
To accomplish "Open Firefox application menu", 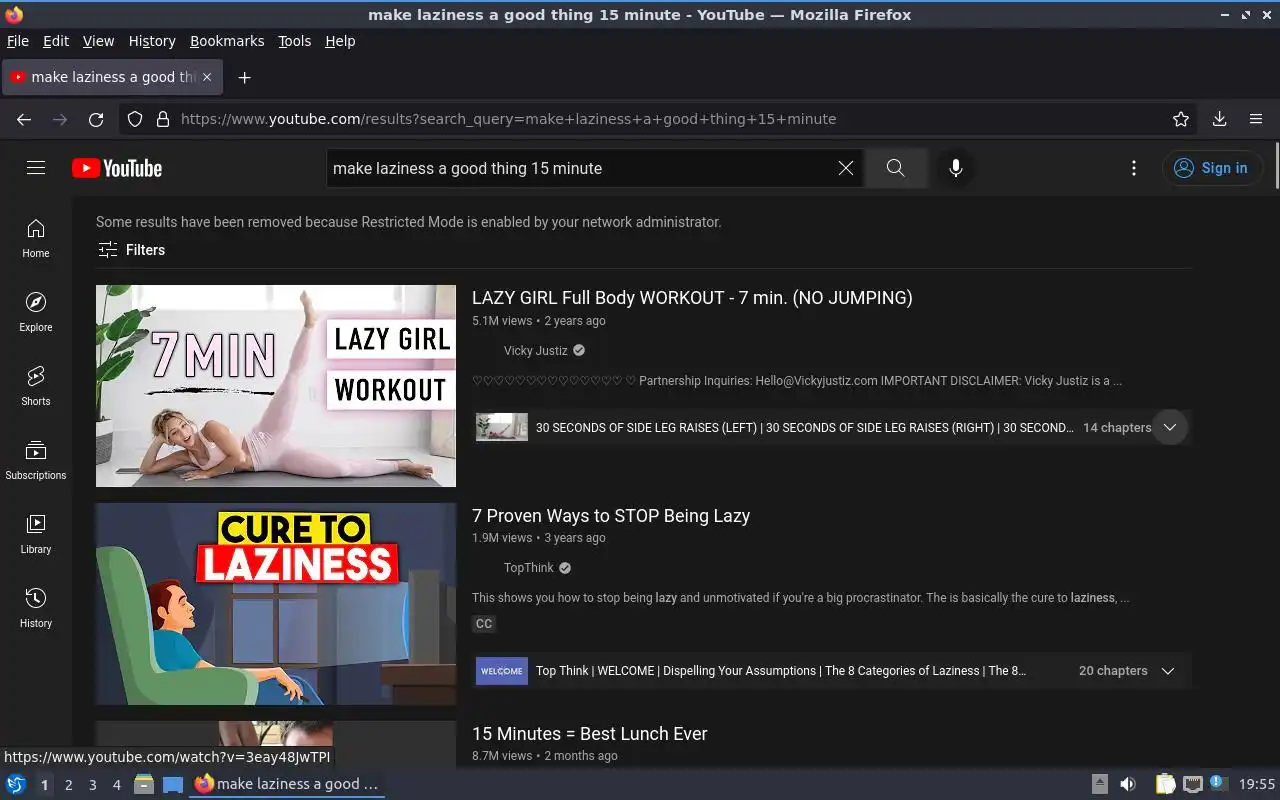I will [x=1256, y=119].
